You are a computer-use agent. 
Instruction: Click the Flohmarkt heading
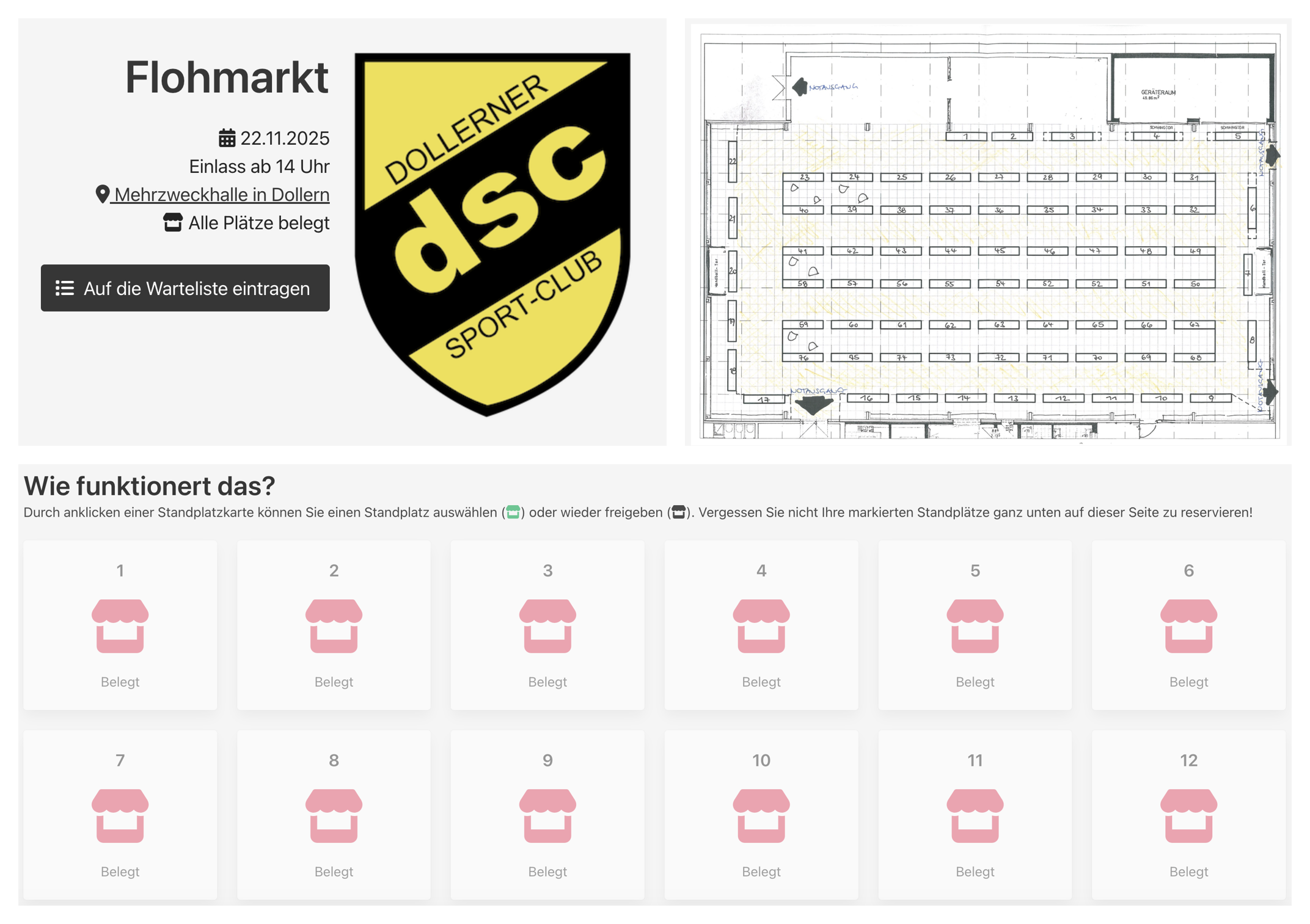tap(227, 78)
